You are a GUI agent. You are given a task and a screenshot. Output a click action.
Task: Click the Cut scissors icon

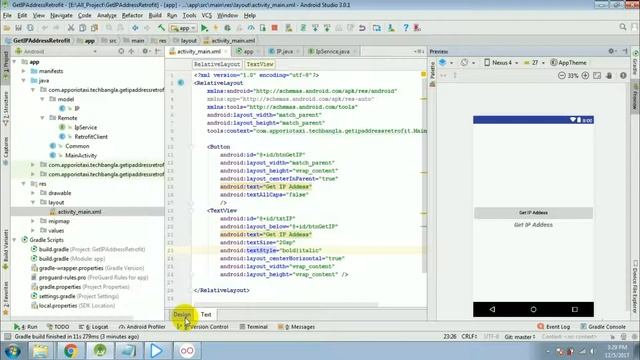[x=71, y=28]
